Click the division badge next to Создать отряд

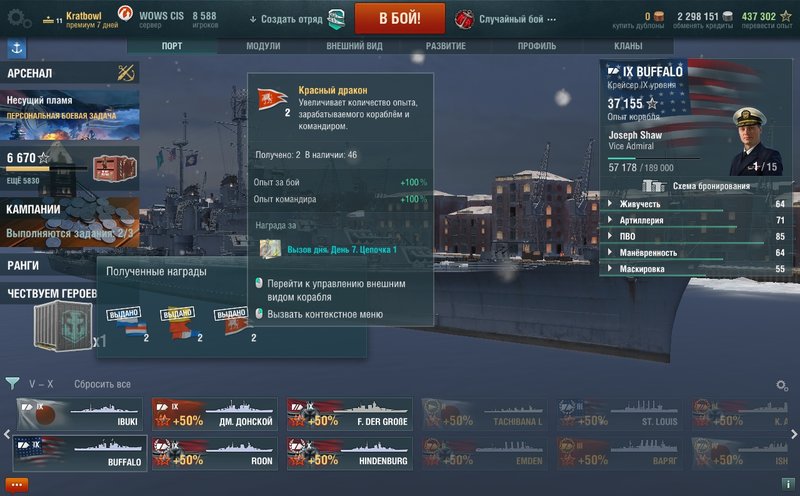tap(336, 19)
